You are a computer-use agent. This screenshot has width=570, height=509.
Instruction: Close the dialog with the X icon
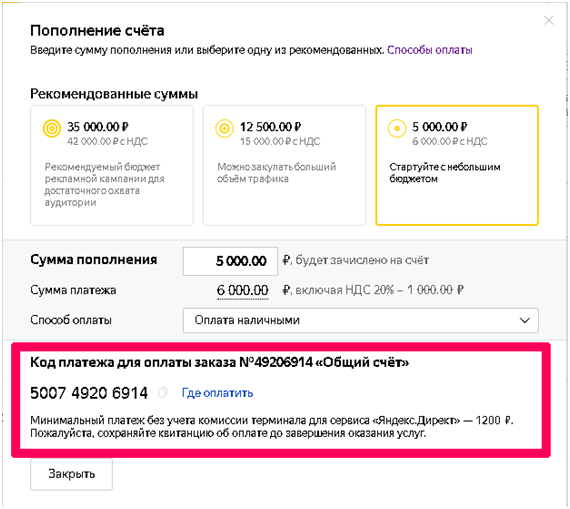coord(549,20)
